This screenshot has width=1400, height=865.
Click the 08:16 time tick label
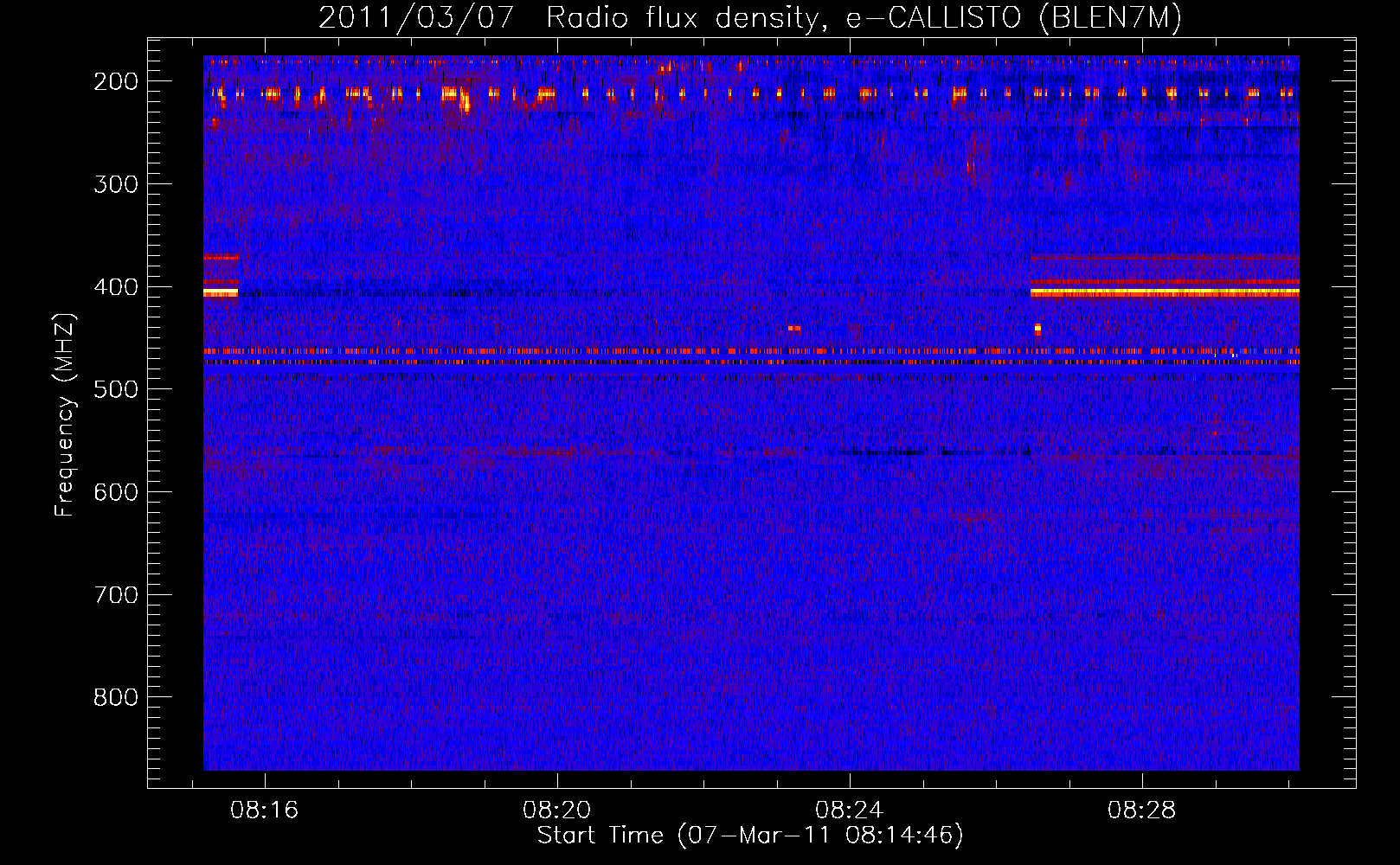click(264, 811)
